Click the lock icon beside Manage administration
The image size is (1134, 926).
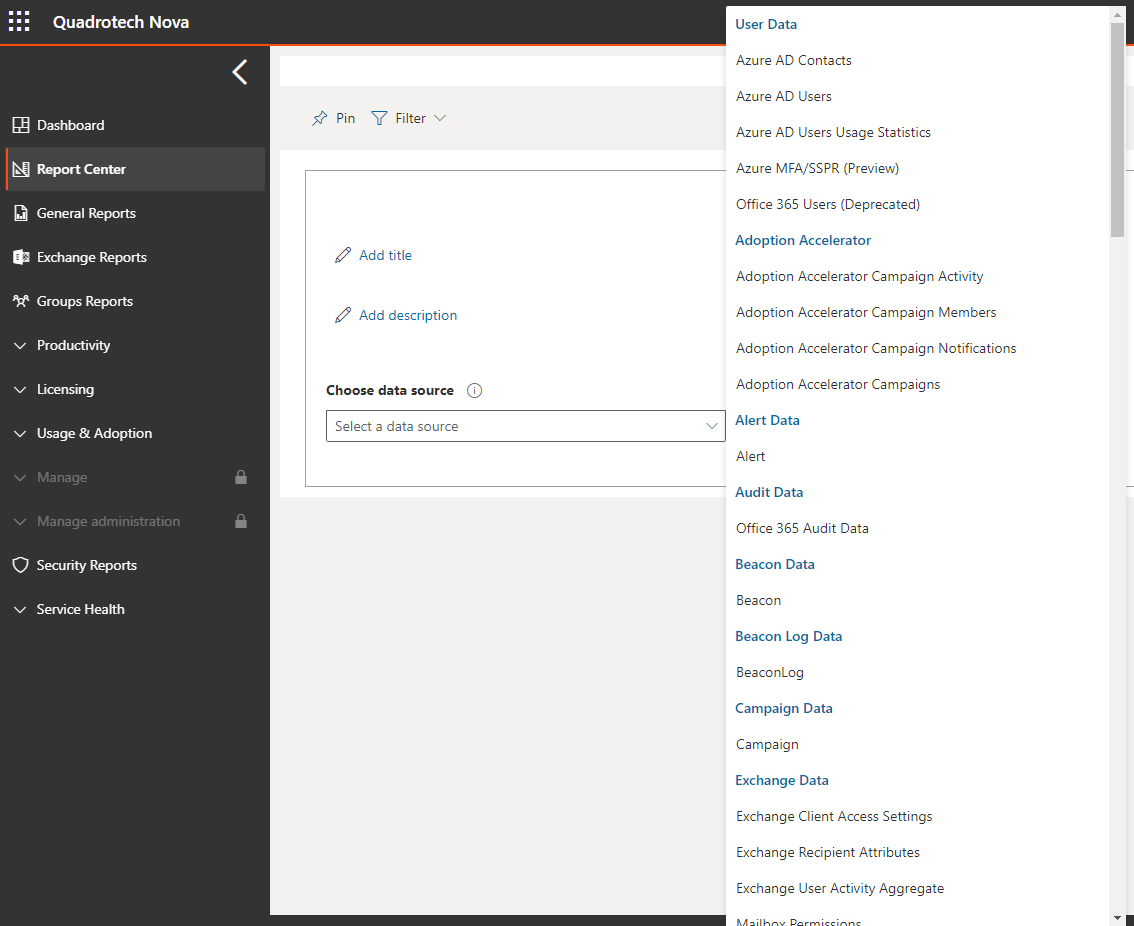tap(241, 521)
